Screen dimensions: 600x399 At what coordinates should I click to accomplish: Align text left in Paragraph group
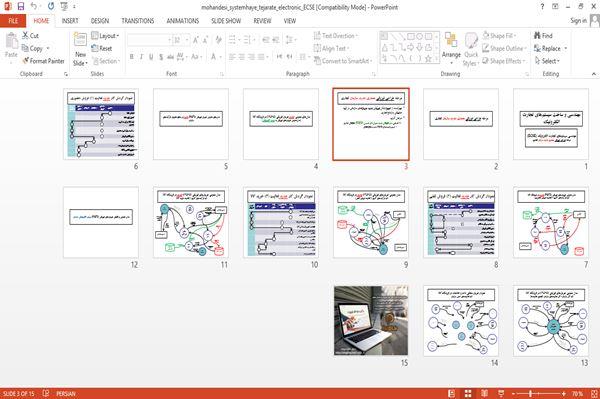(232, 57)
